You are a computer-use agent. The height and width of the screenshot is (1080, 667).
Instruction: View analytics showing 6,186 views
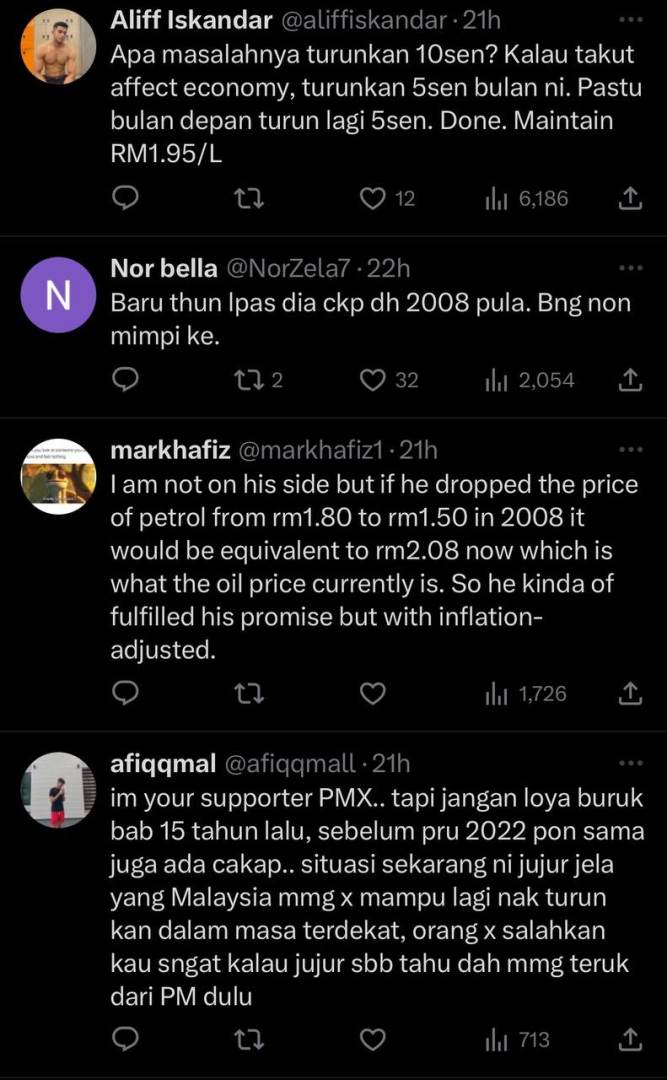526,199
